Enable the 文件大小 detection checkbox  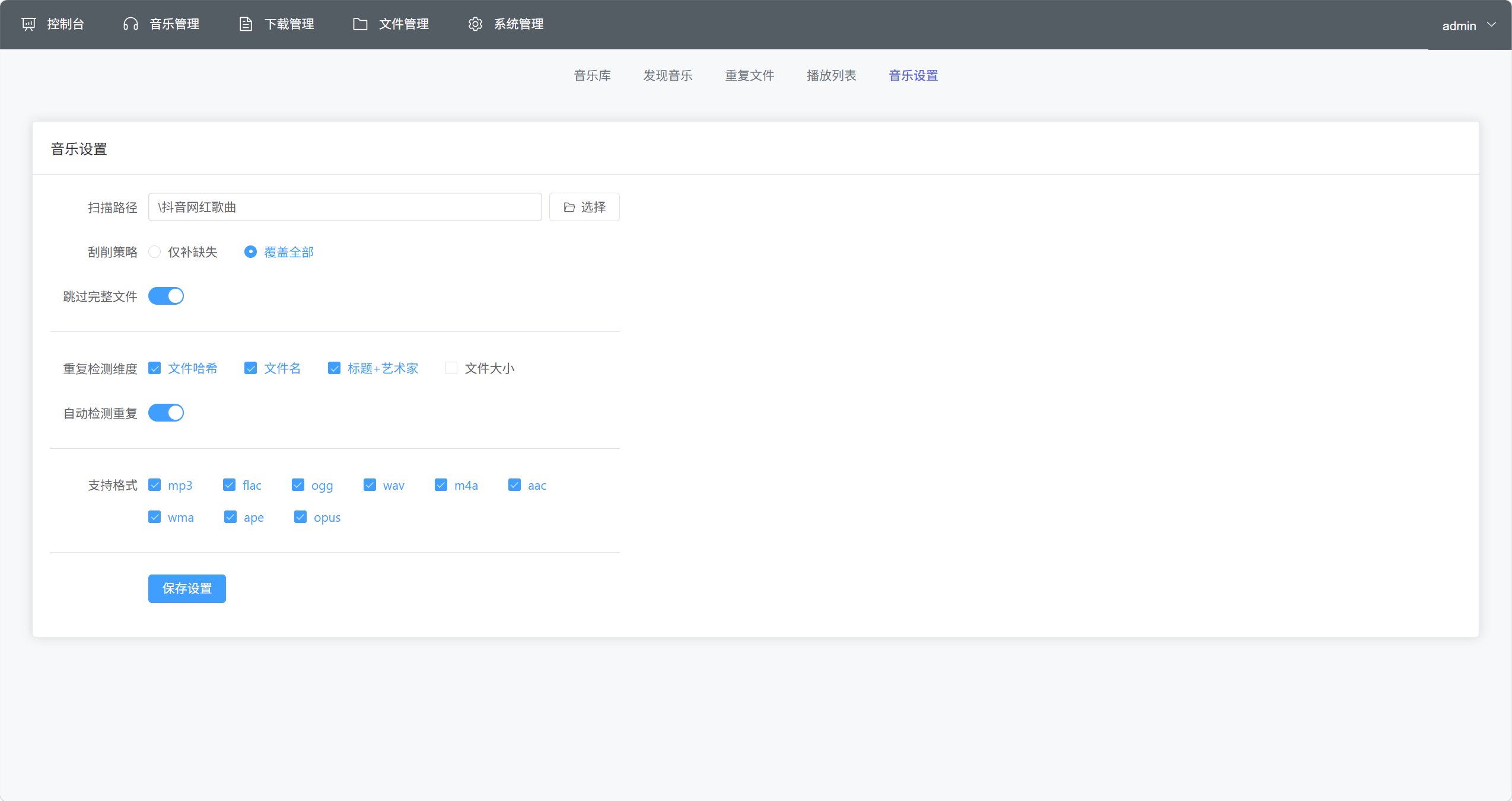coord(451,368)
